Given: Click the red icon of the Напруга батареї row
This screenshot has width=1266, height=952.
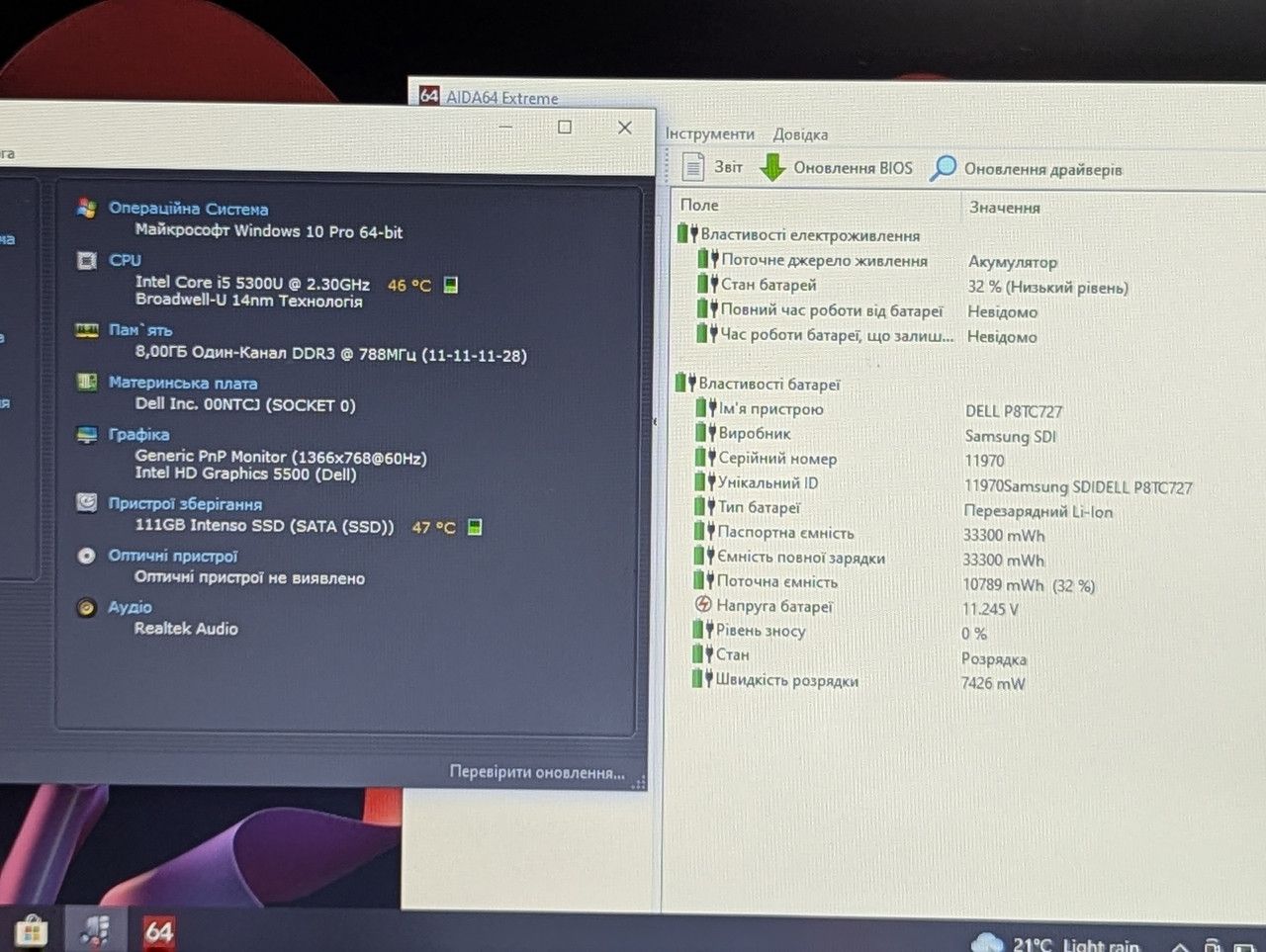Looking at the screenshot, I should [703, 605].
